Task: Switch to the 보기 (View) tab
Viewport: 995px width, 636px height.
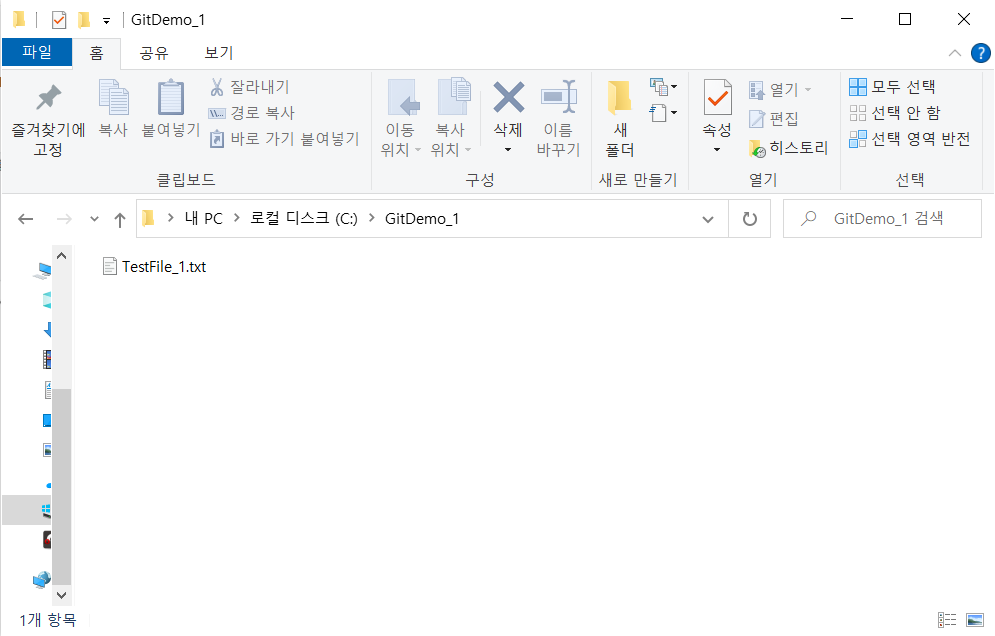Action: coord(219,53)
